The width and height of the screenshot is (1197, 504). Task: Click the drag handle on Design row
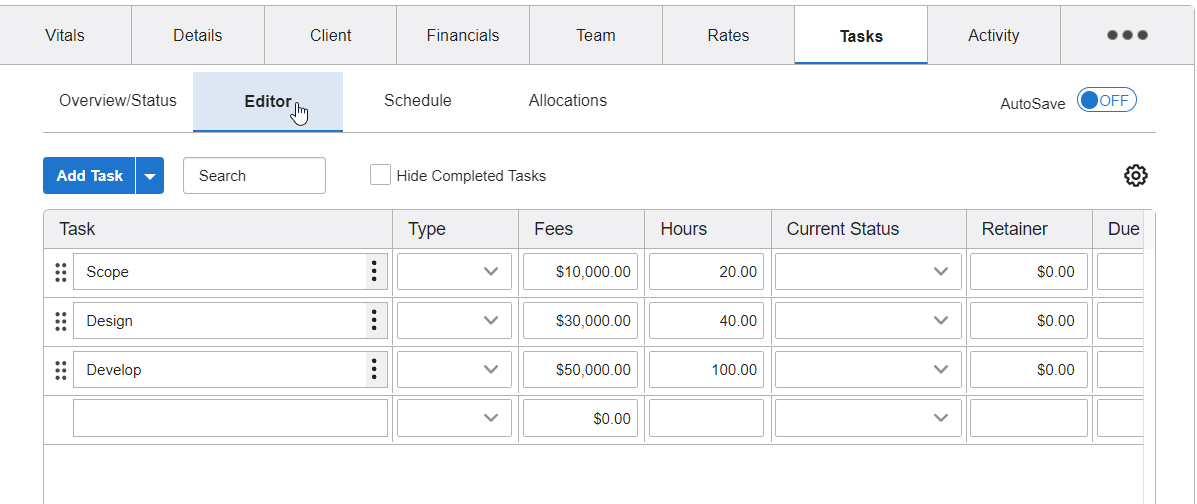60,321
